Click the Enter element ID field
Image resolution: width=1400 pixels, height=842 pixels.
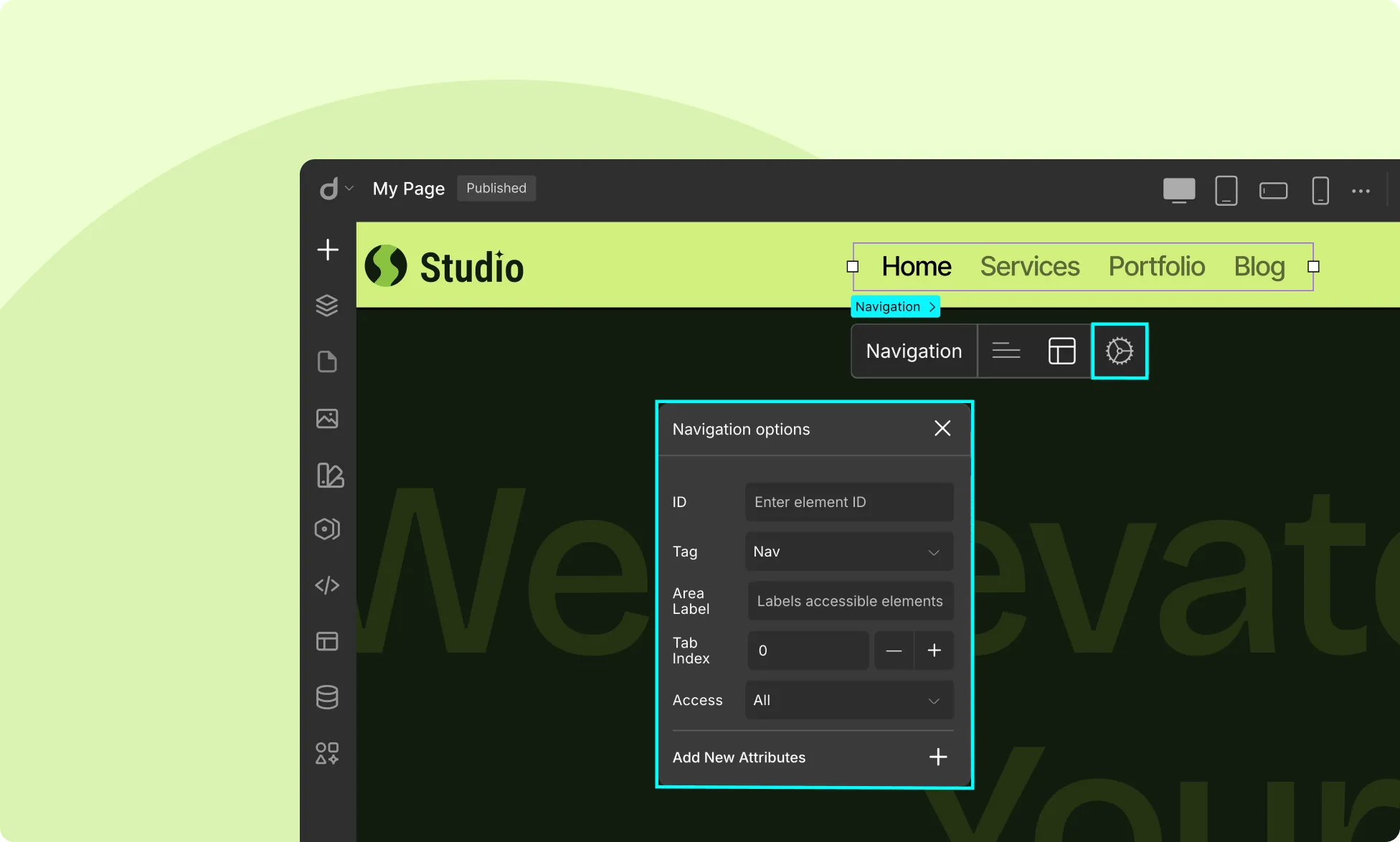[x=849, y=502]
